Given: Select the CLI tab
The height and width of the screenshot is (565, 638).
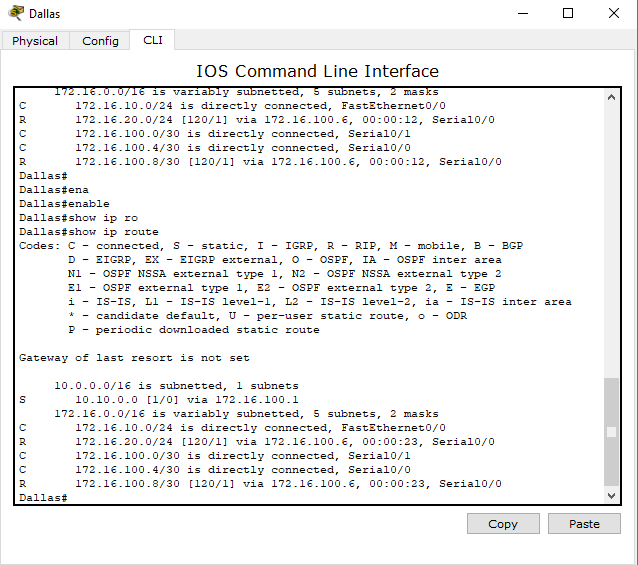Looking at the screenshot, I should (152, 40).
